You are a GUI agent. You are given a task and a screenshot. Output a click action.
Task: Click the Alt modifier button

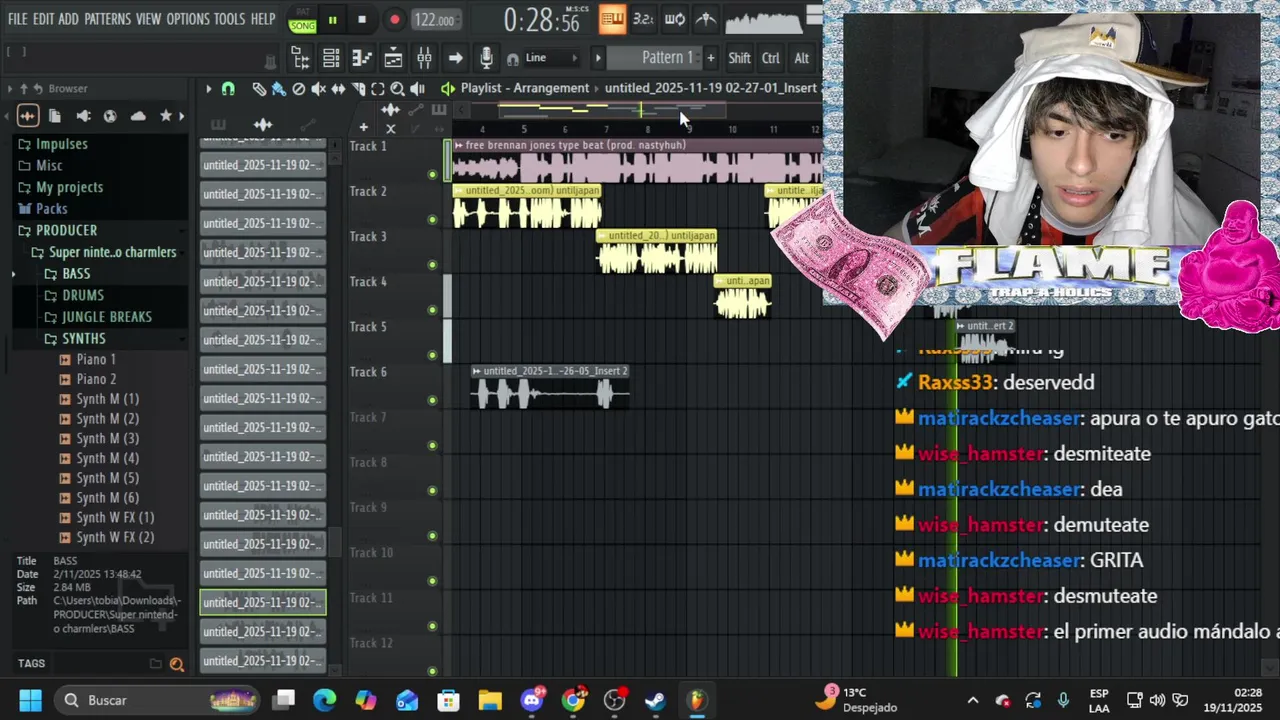(801, 58)
